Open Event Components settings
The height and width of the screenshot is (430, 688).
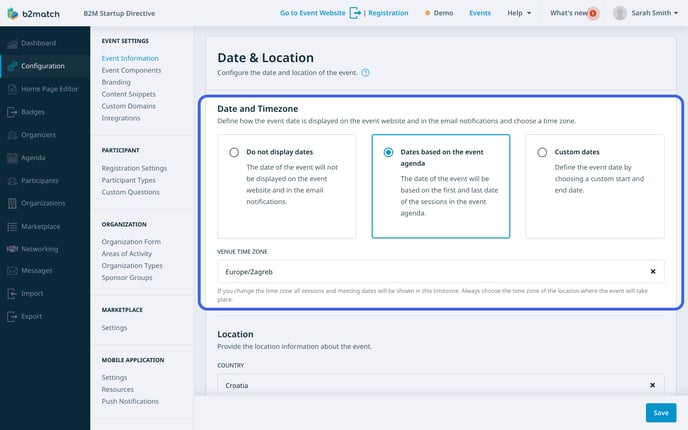(131, 70)
